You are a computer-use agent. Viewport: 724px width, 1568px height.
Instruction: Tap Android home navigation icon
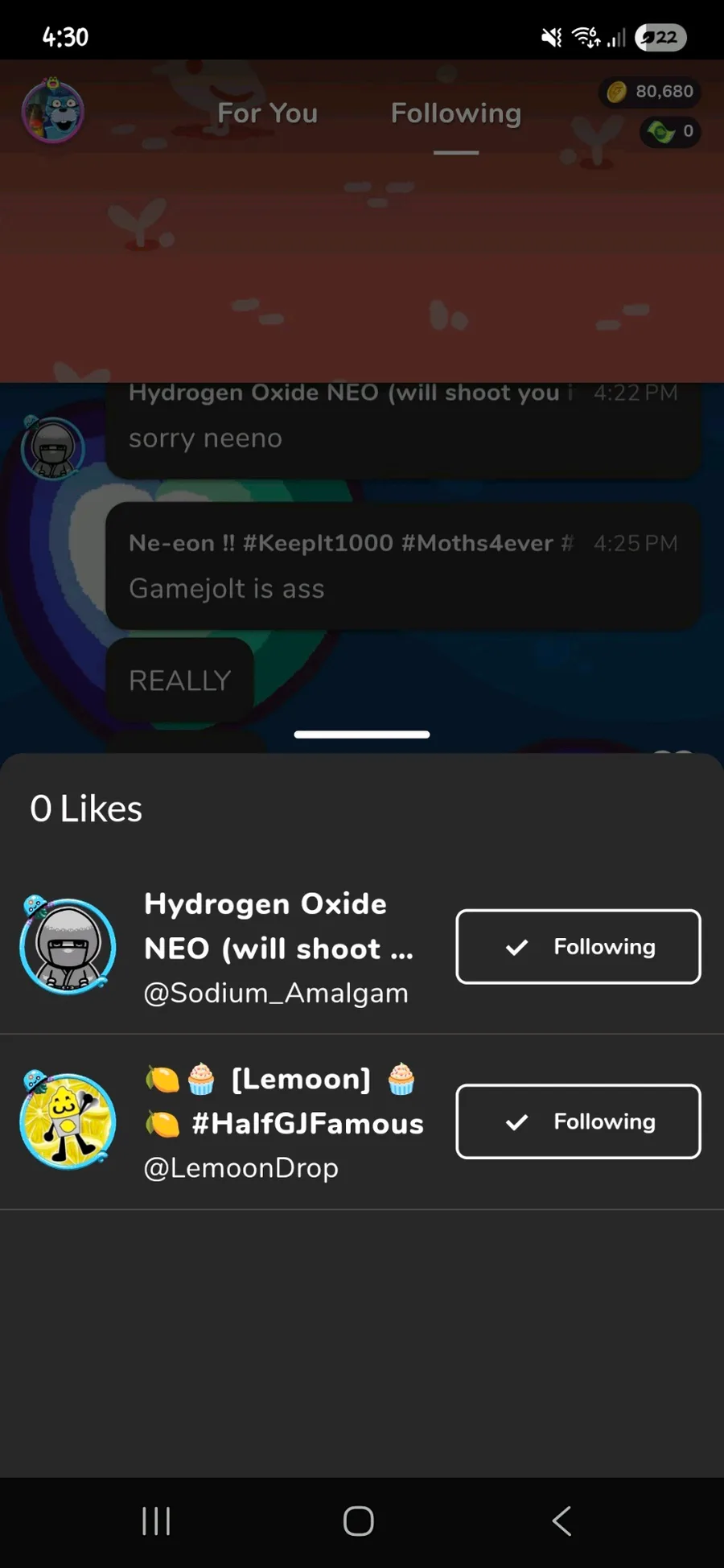[359, 1521]
